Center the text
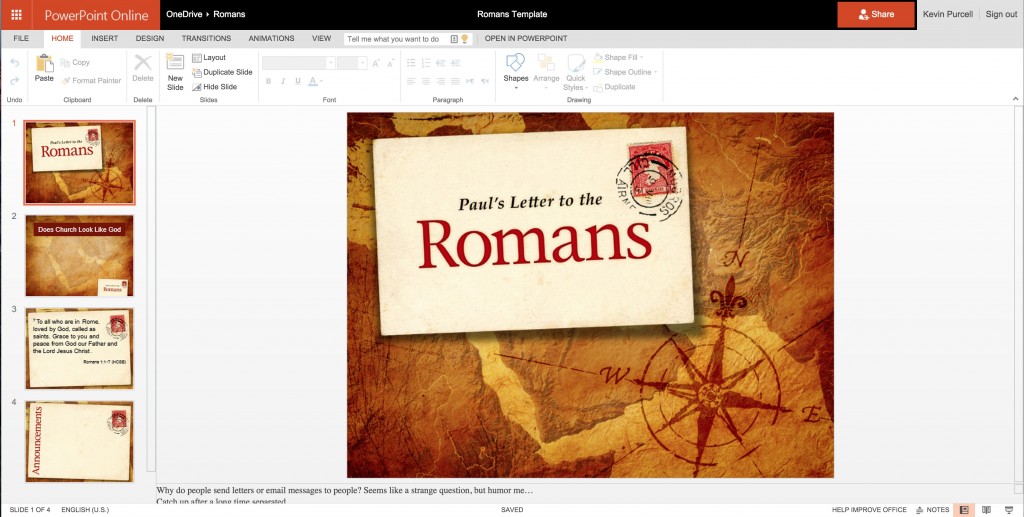This screenshot has width=1024, height=517. [426, 81]
